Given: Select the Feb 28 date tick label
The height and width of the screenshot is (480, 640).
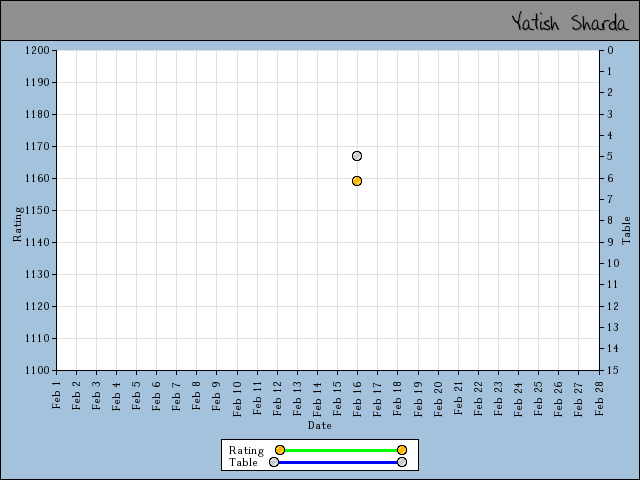Looking at the screenshot, I should pyautogui.click(x=599, y=395).
